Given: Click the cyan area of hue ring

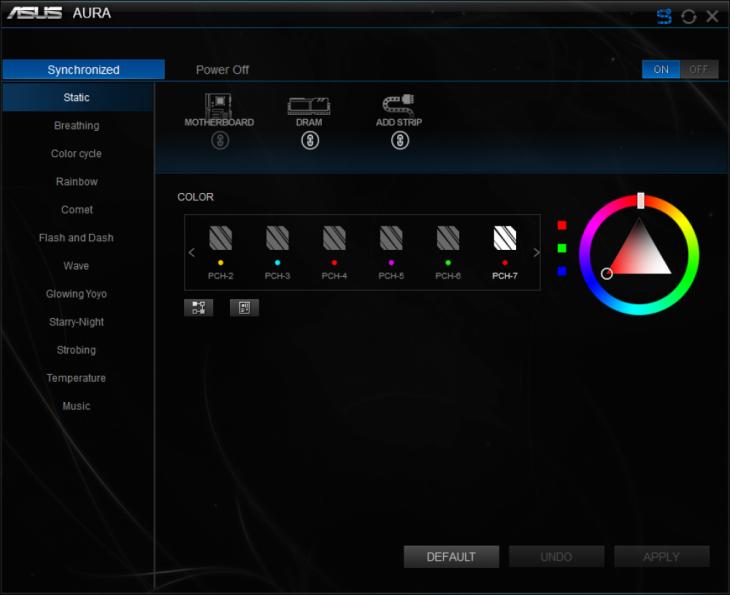Looking at the screenshot, I should point(640,310).
